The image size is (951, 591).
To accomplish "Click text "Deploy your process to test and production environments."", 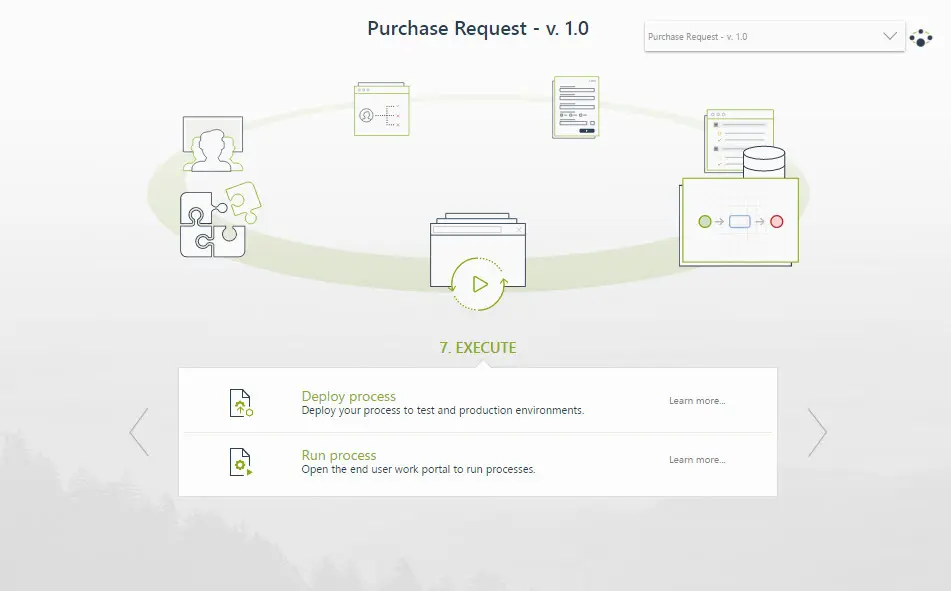I will (x=443, y=410).
